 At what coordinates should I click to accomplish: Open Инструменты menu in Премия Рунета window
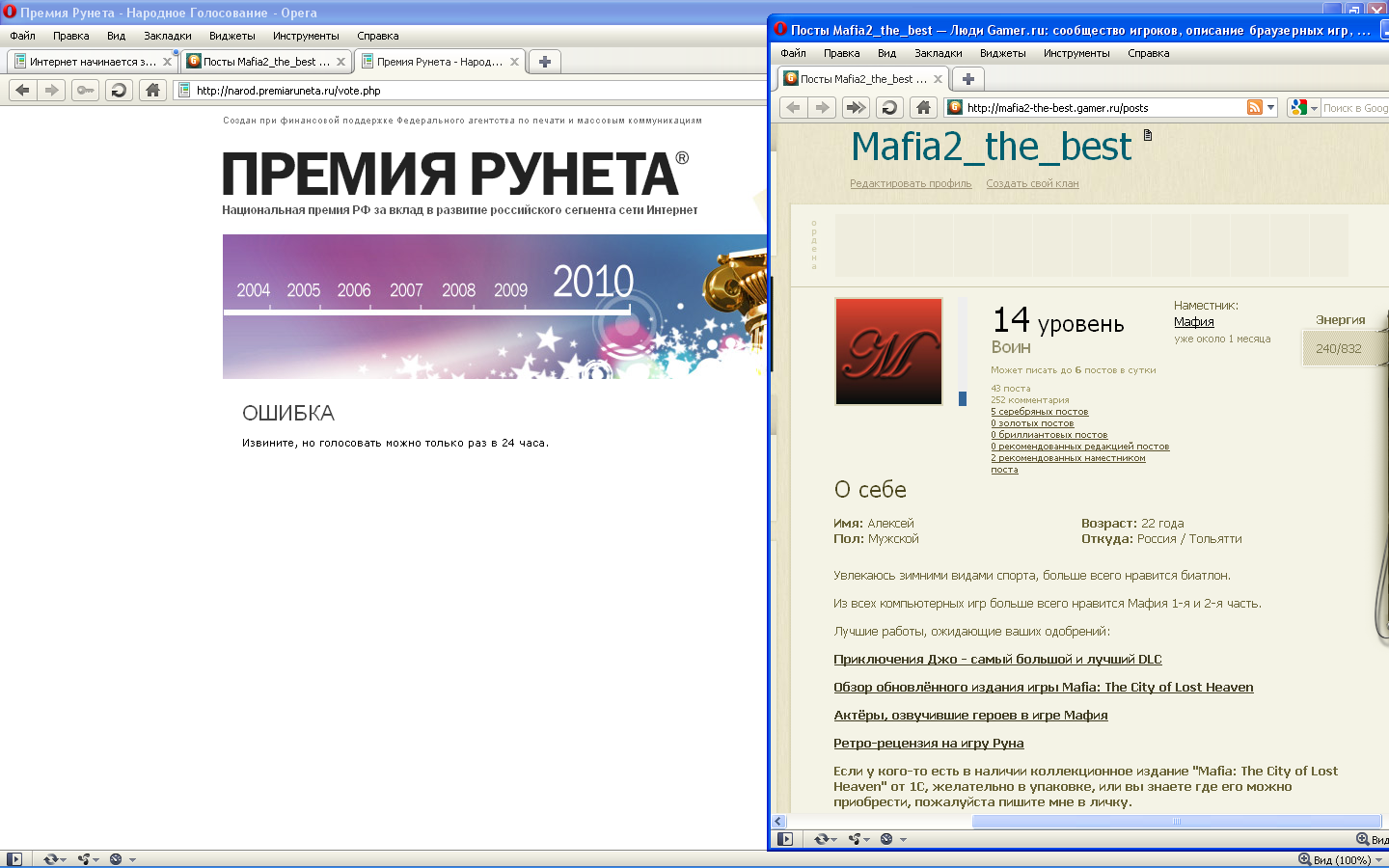point(306,36)
